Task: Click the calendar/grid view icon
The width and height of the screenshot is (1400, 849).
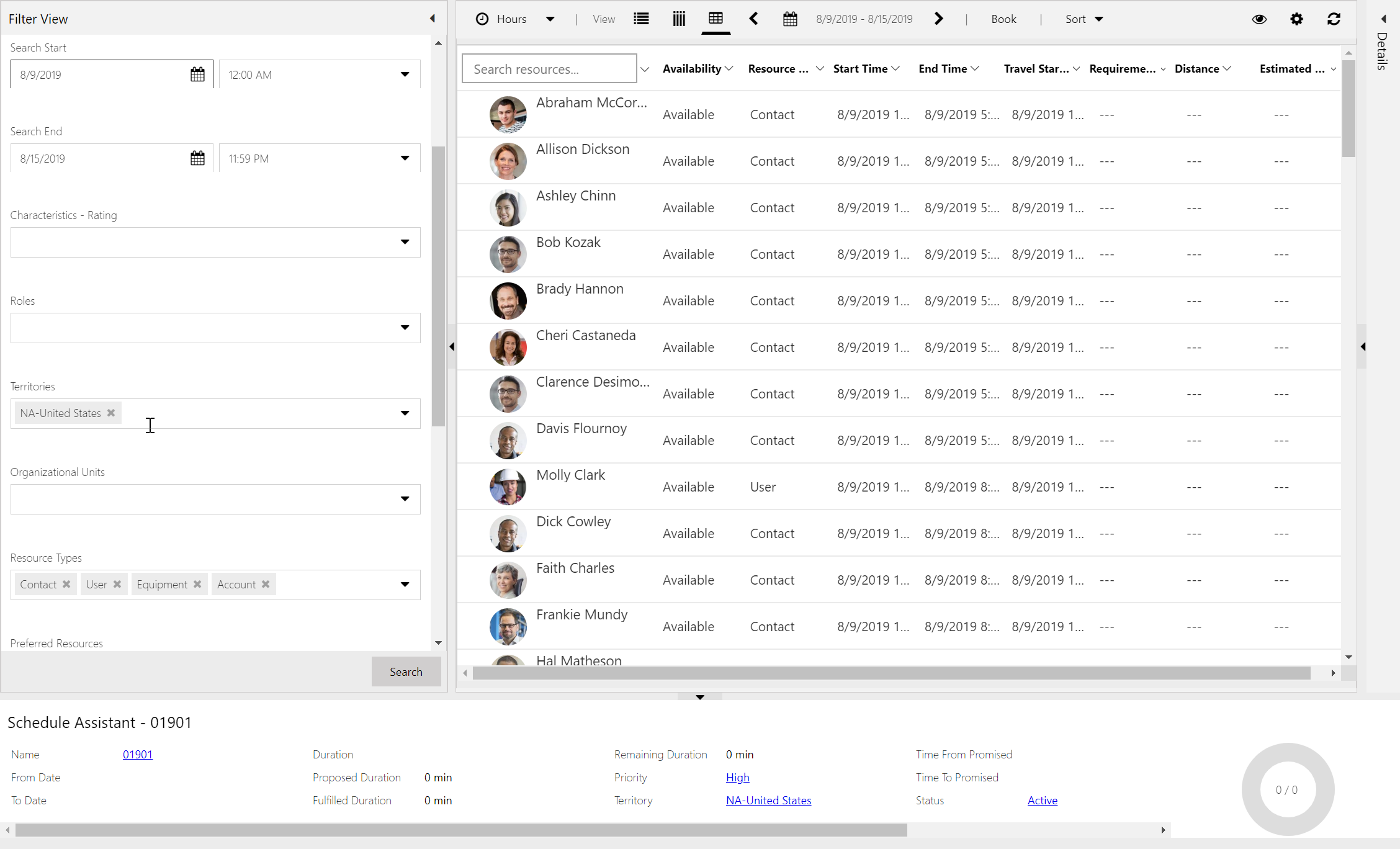Action: coord(715,19)
